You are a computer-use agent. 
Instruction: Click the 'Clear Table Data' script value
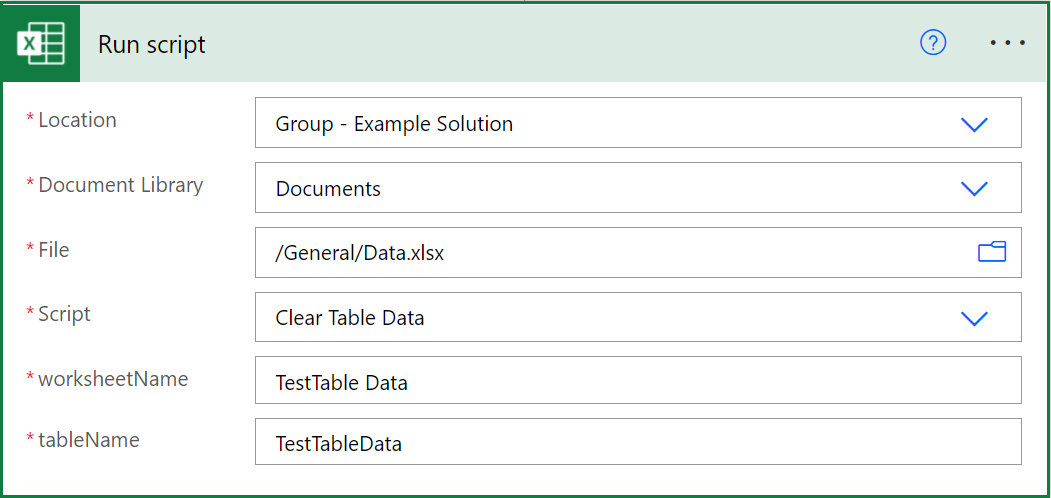click(350, 318)
